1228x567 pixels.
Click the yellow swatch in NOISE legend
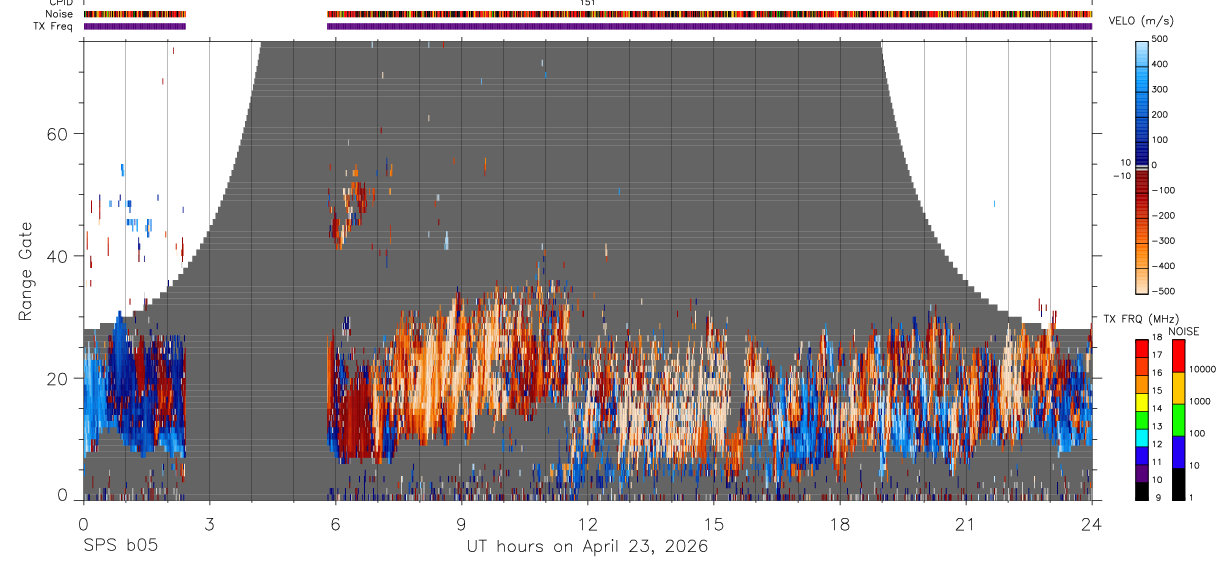1178,388
